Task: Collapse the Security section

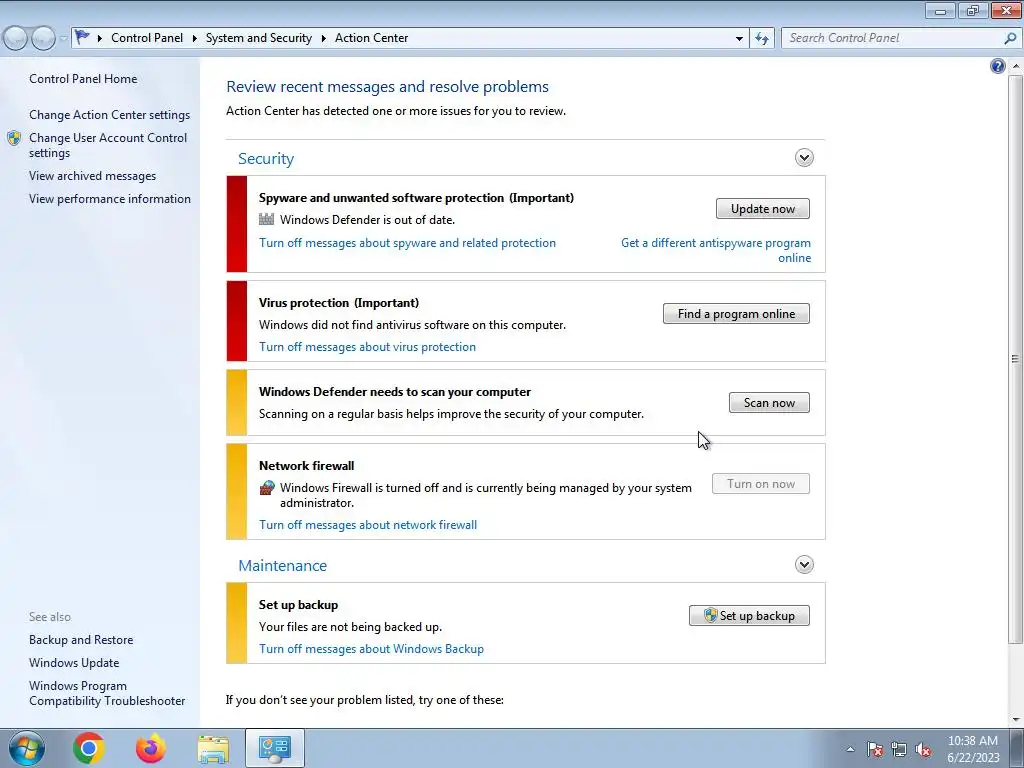Action: coord(804,157)
